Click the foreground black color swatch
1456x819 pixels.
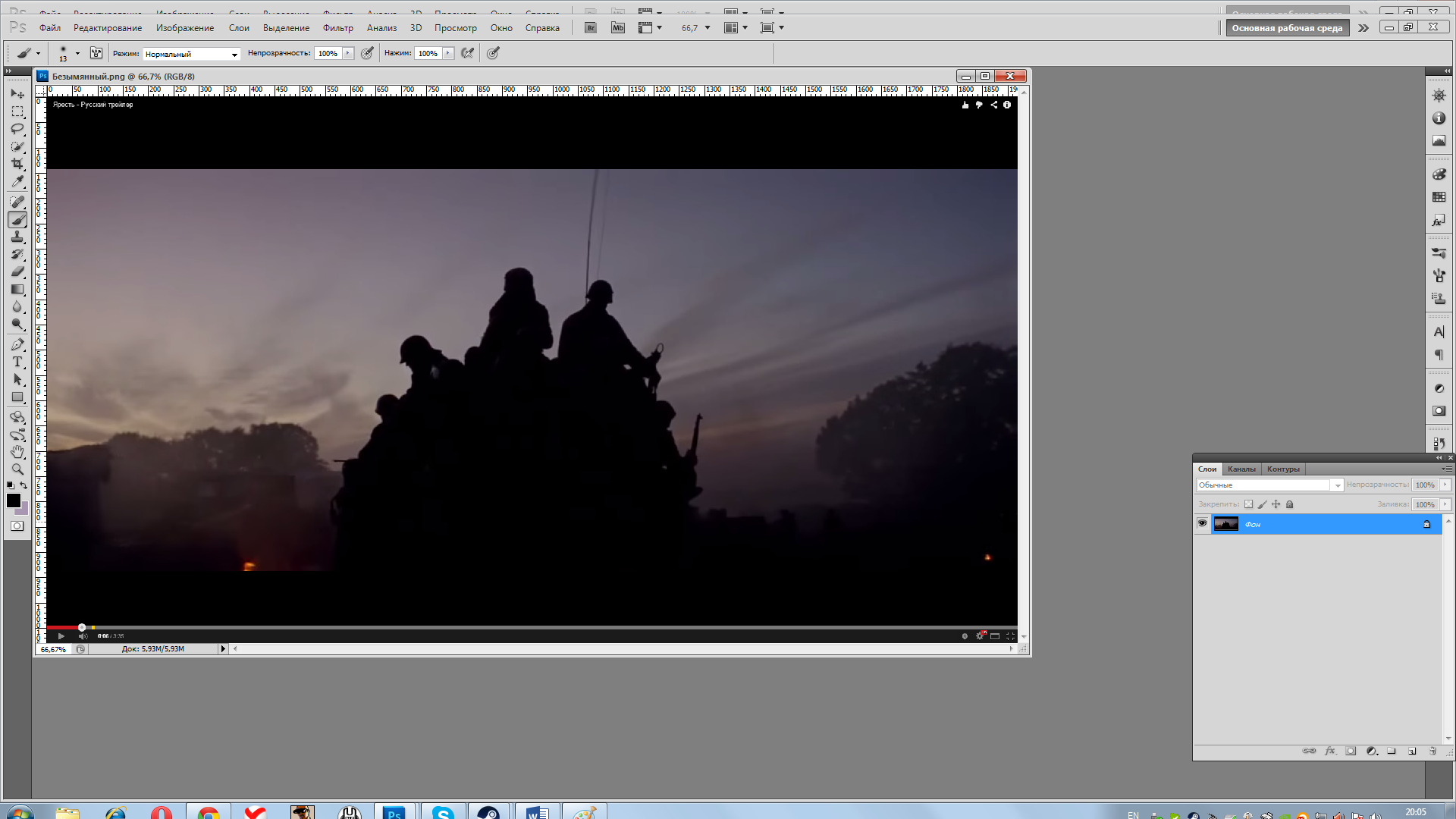point(13,500)
